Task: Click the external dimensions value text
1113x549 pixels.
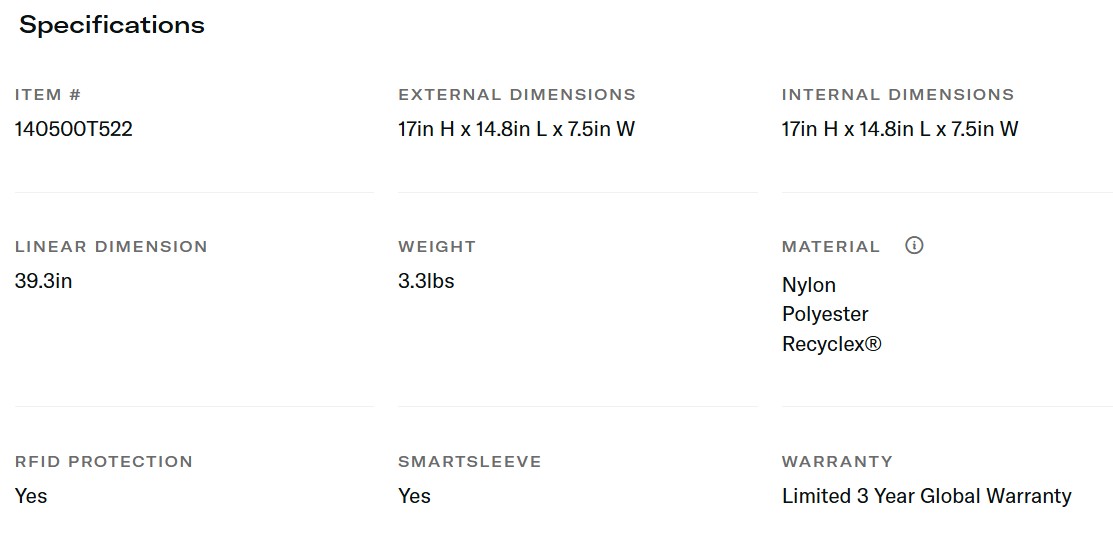Action: point(516,129)
